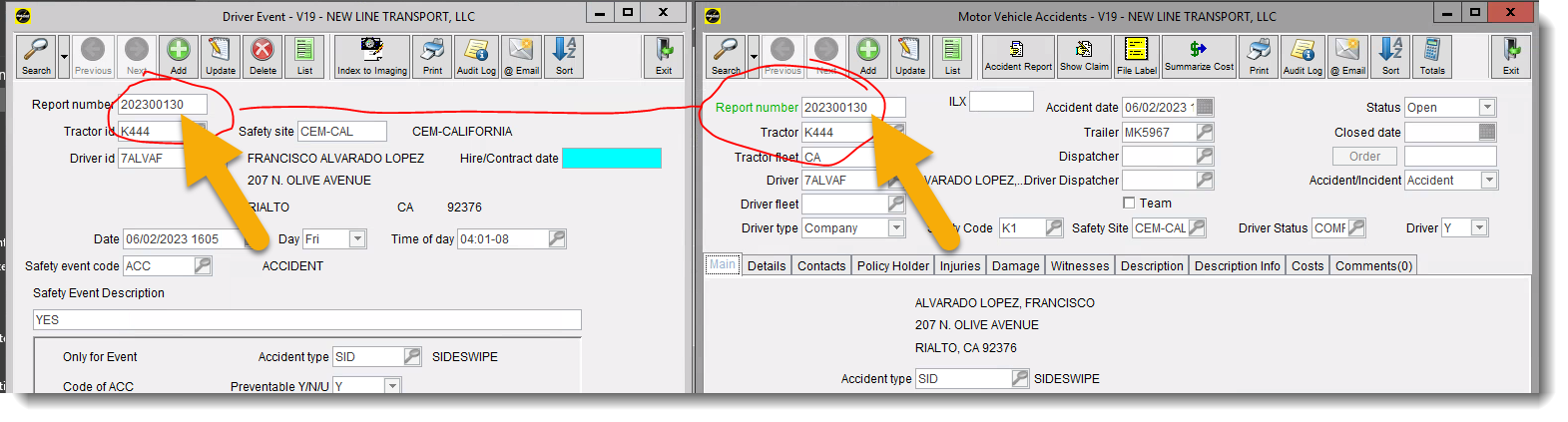Click List in Driver Event toolbar

(304, 57)
